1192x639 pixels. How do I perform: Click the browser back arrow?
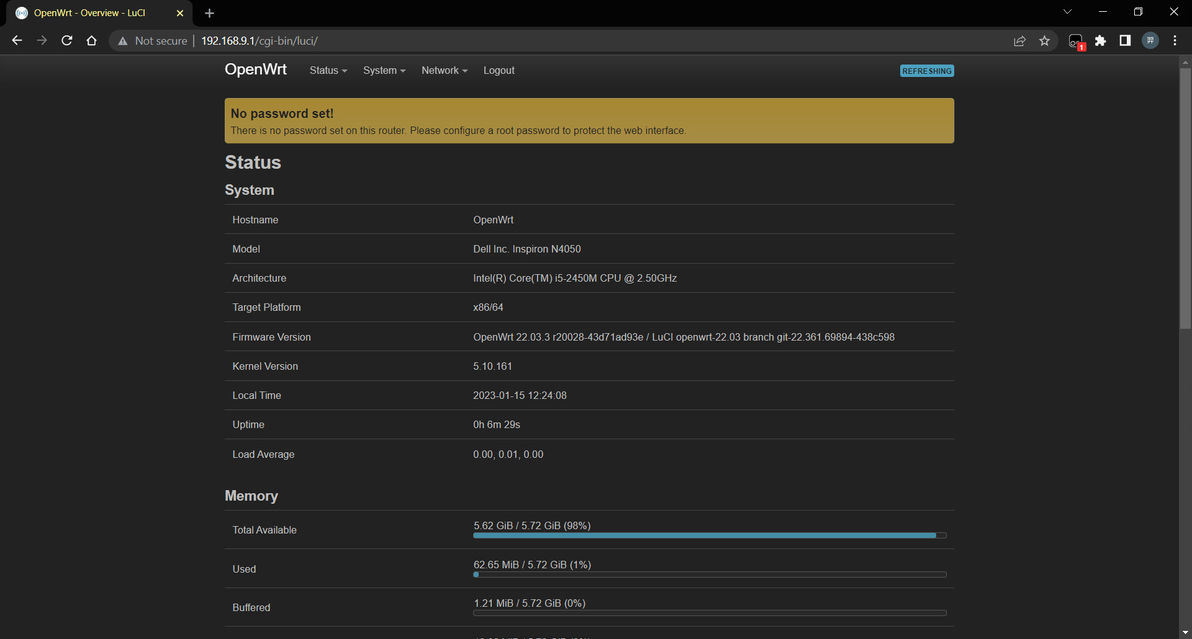[x=17, y=41]
